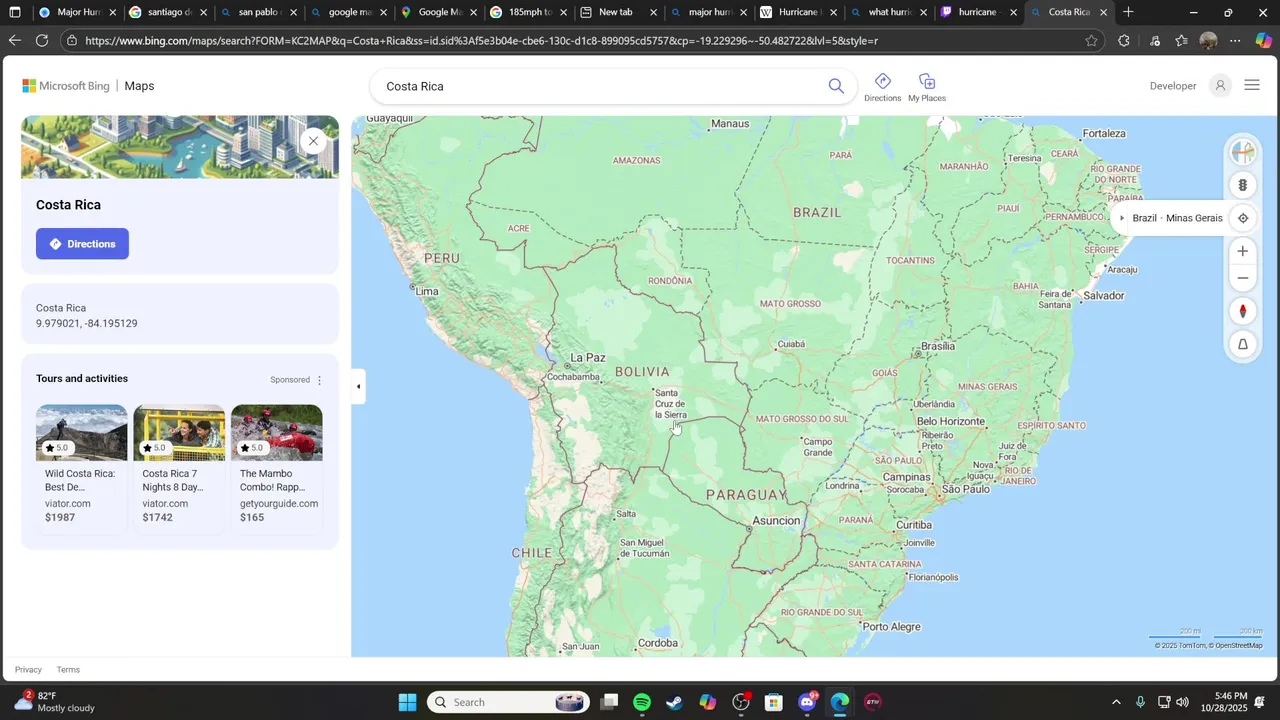Show hidden system tray icons
The height and width of the screenshot is (720, 1280).
[1116, 702]
